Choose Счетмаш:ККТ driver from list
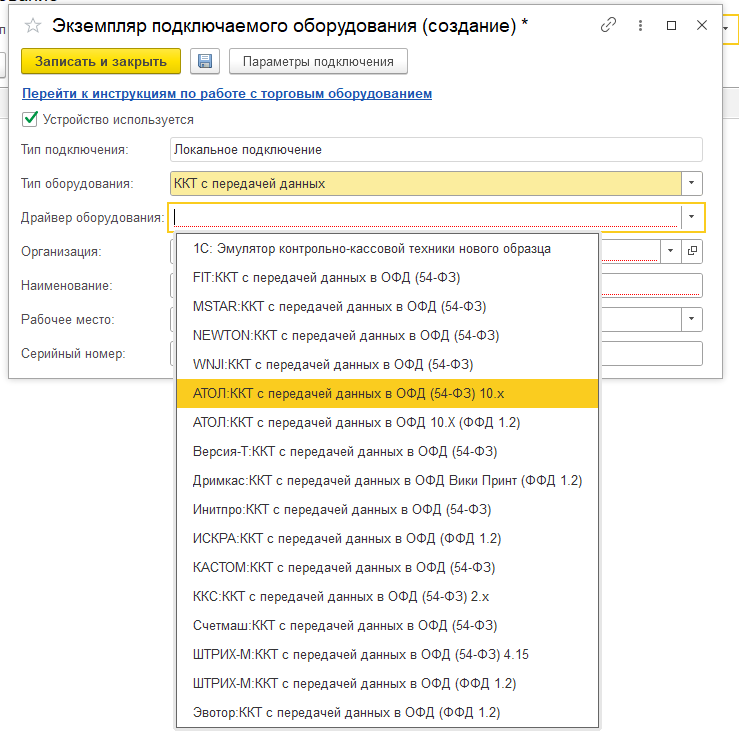The height and width of the screenshot is (753, 739). pos(388,625)
